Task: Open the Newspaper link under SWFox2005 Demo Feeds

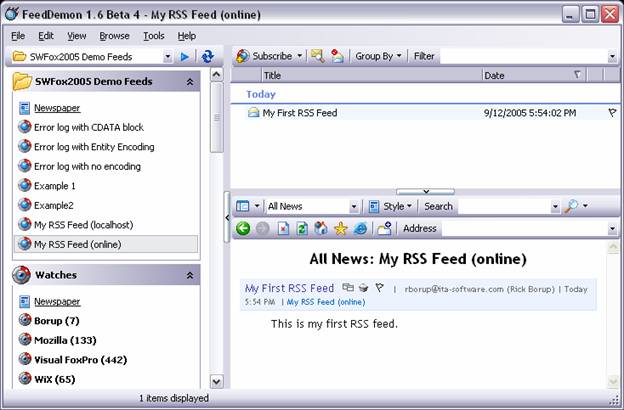Action: pos(57,108)
